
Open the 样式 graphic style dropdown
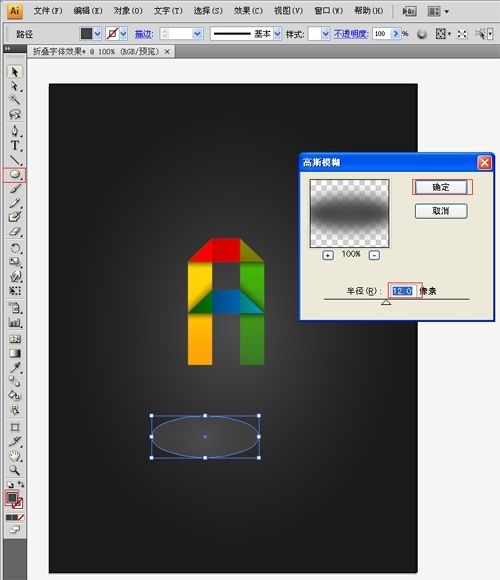[x=325, y=34]
